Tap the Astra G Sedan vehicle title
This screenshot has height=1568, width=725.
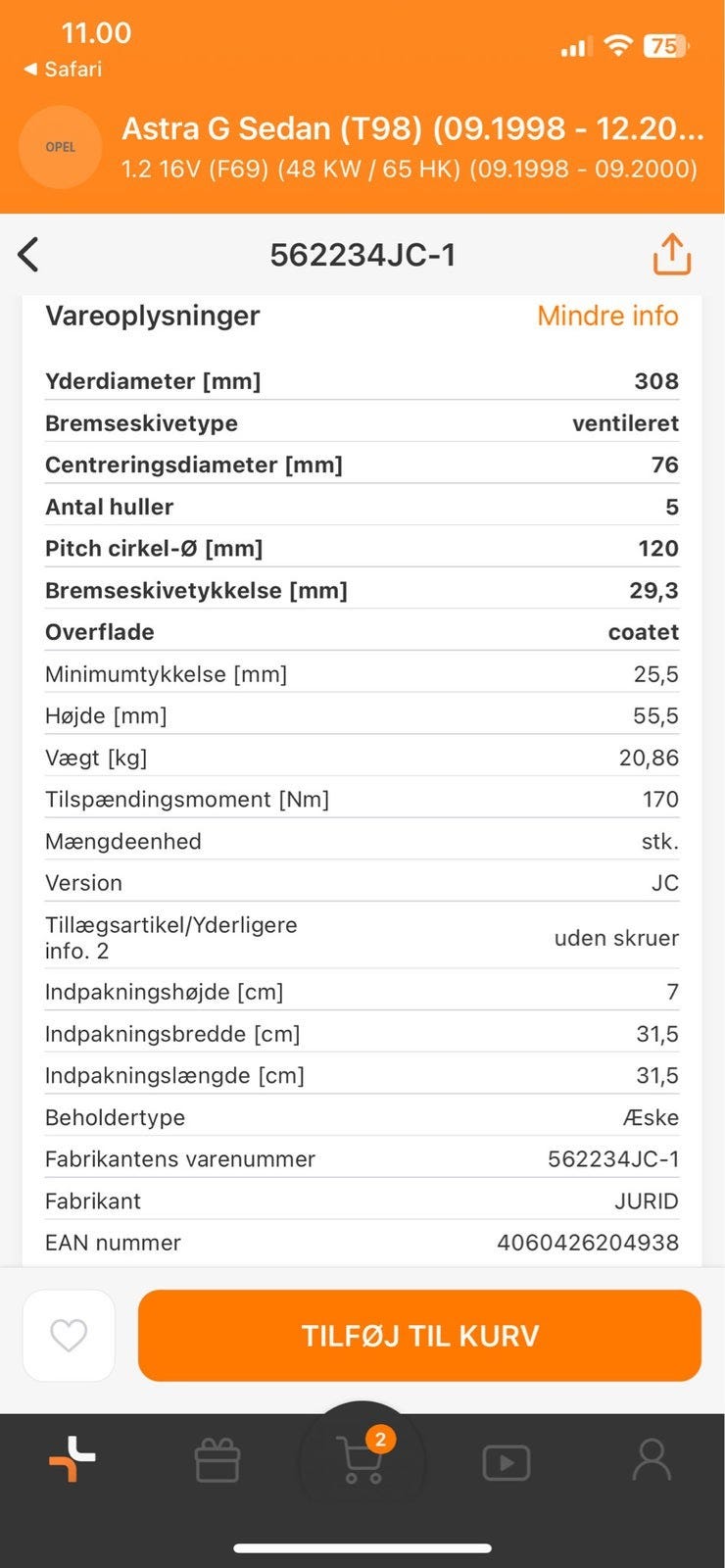[x=411, y=128]
